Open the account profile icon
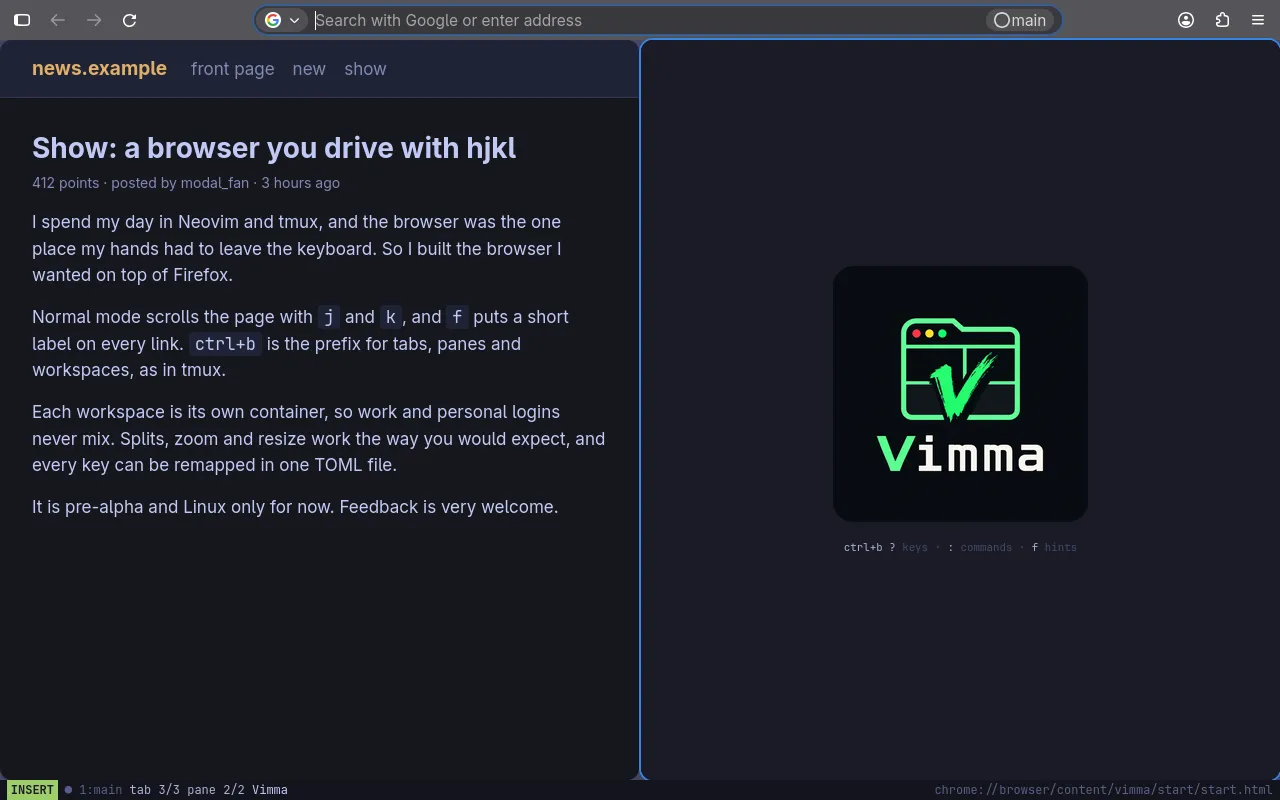Image resolution: width=1280 pixels, height=800 pixels. 1186,20
